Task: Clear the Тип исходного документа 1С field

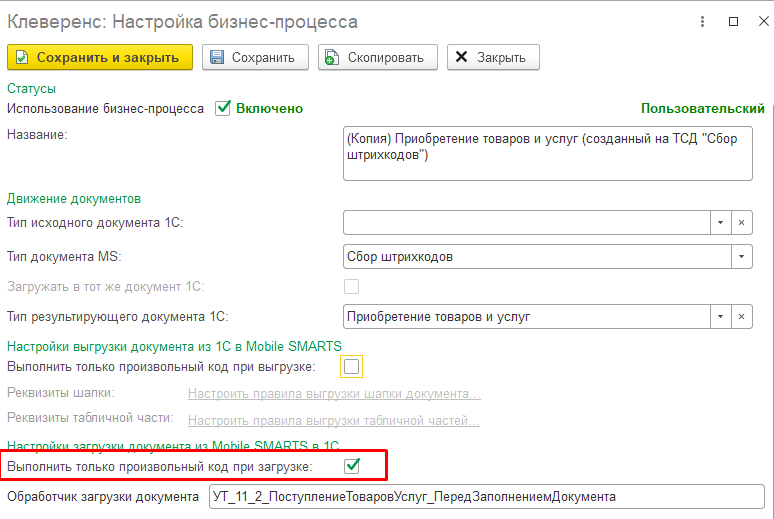Action: tap(741, 223)
